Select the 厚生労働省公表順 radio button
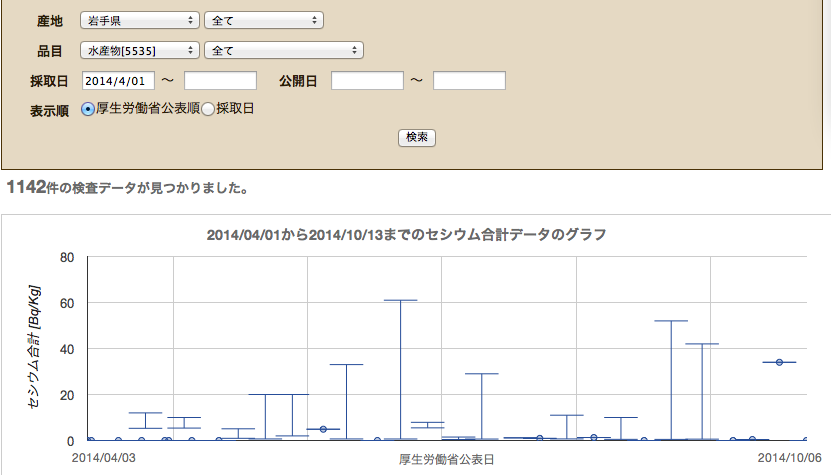This screenshot has height=475, width=831. [x=88, y=109]
